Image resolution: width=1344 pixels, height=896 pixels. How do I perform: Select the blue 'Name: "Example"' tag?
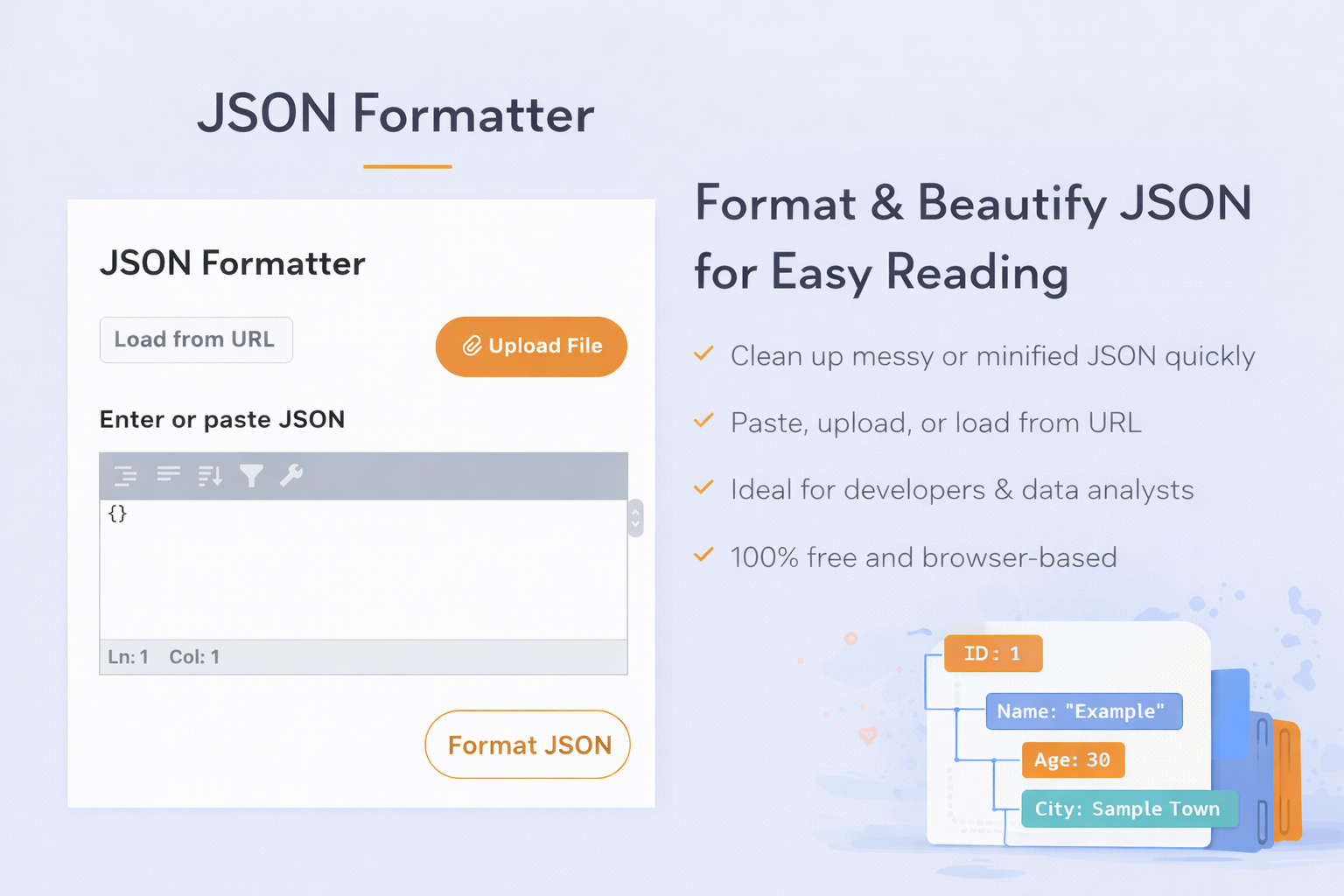click(1083, 711)
